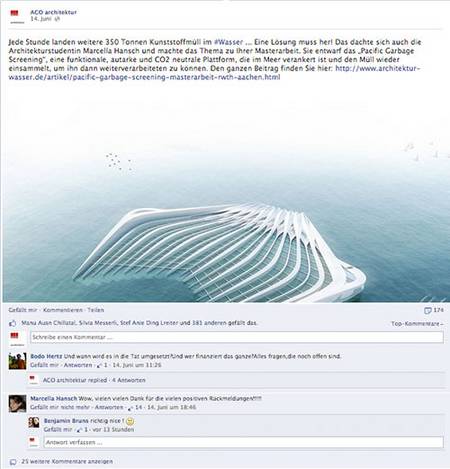The image size is (450, 469).
Task: Expand '25 weitere Kommentare anzeigen'
Action: pos(67,462)
